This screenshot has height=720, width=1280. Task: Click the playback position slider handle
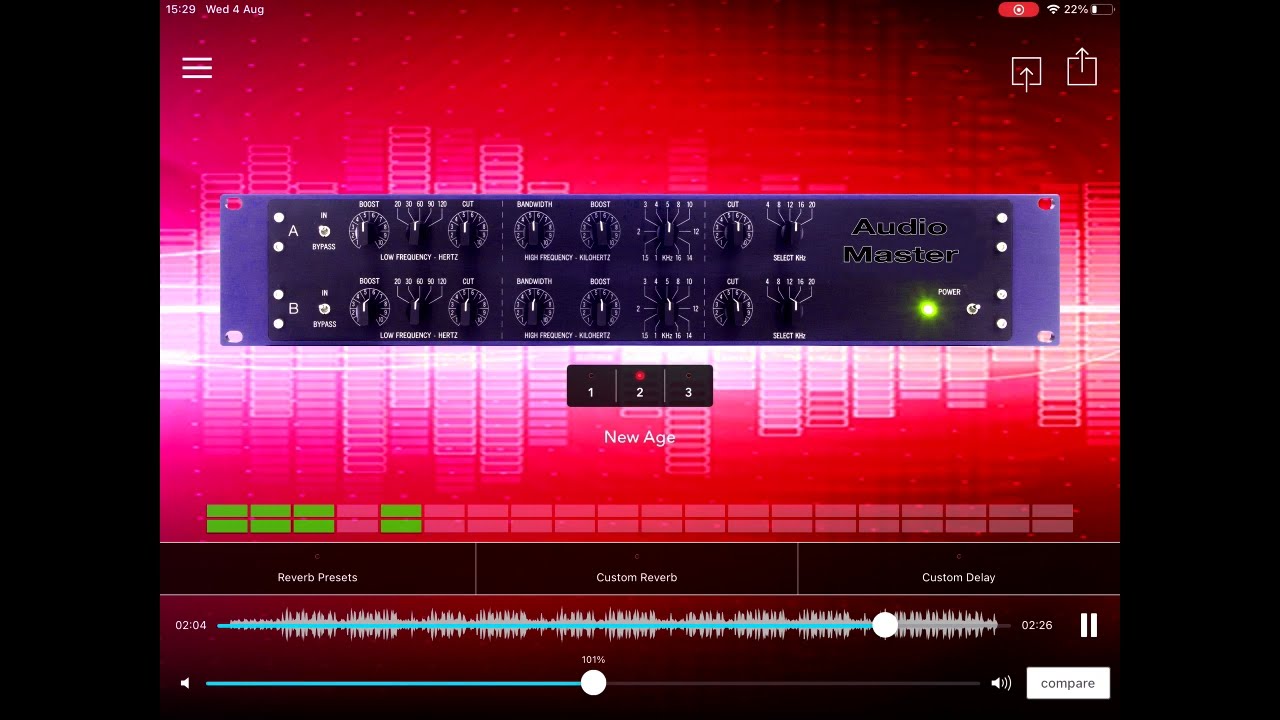885,625
